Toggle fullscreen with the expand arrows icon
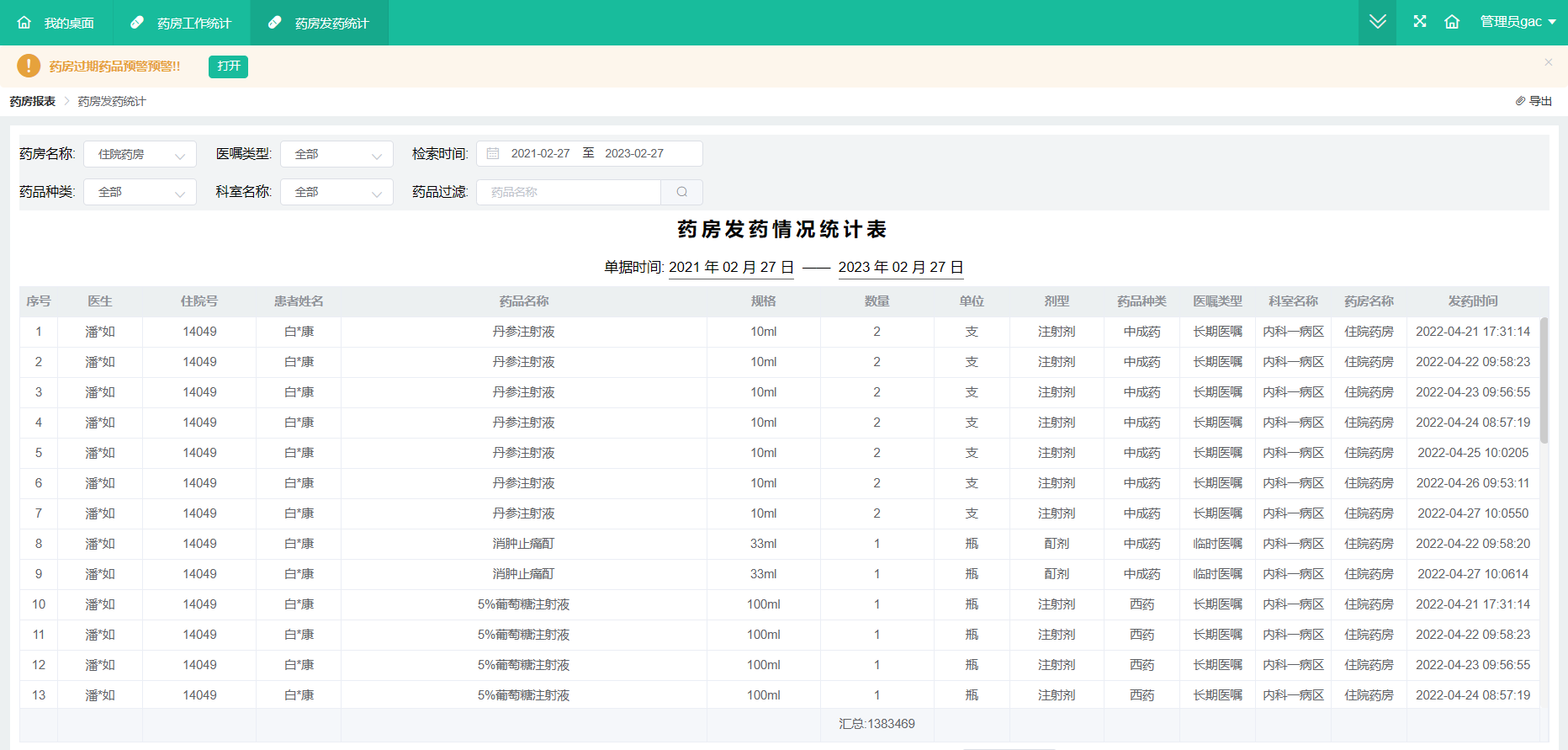Viewport: 1568px width, 750px height. tap(1420, 22)
